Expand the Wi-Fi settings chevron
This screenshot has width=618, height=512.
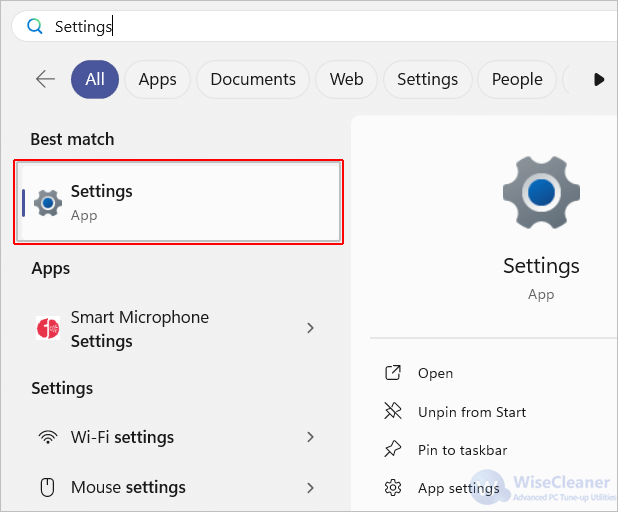(x=311, y=437)
